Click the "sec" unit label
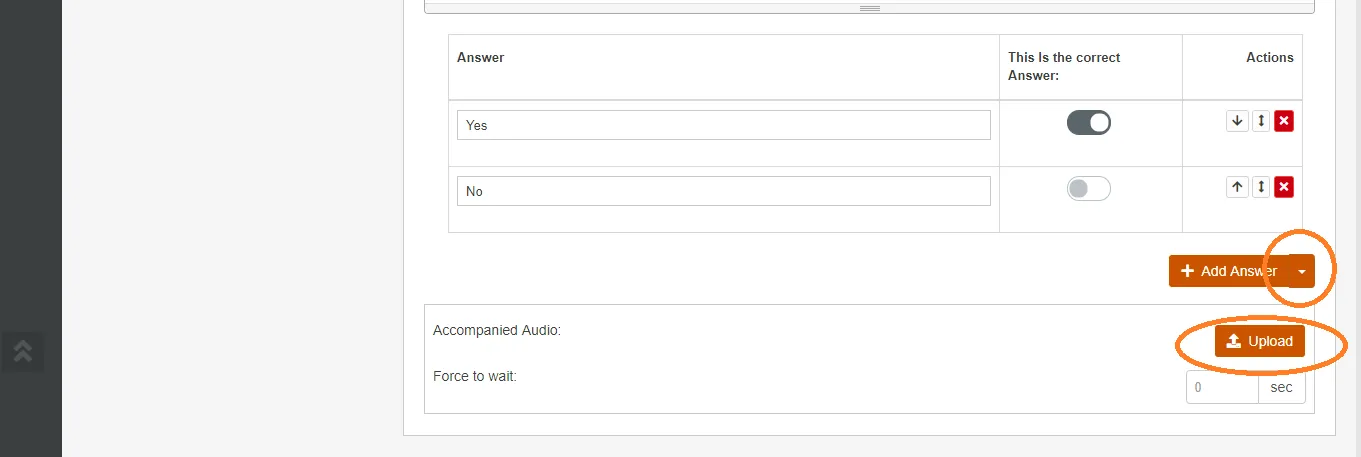 [1281, 387]
